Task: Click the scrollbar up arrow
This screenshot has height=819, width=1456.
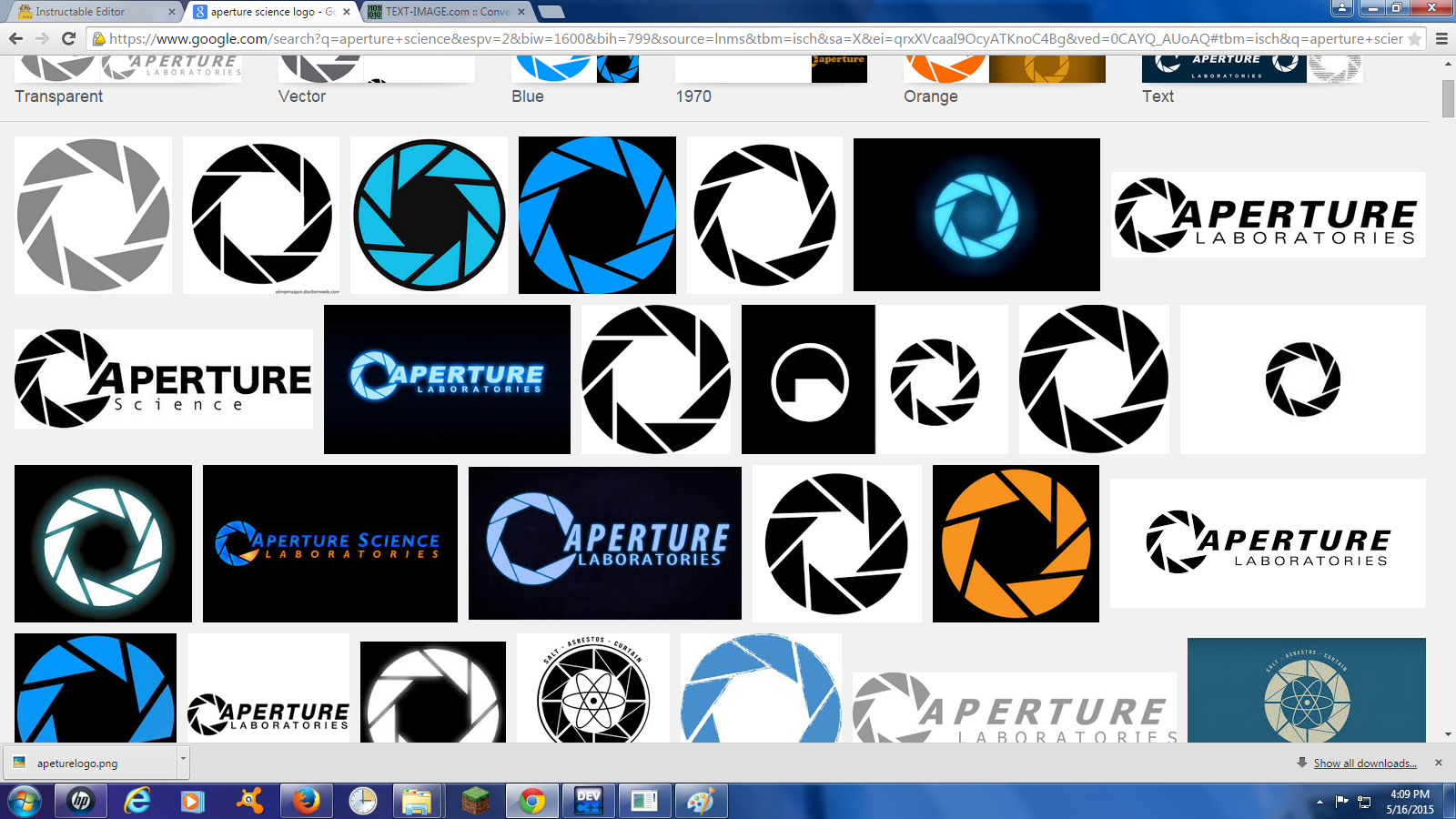Action: pos(1448,64)
